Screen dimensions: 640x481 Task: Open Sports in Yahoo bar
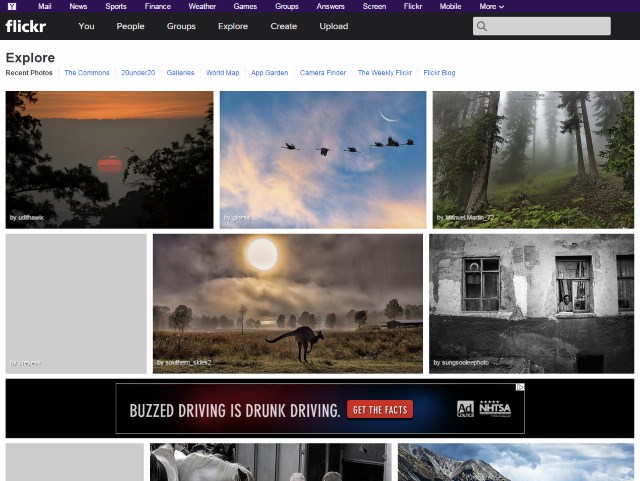pyautogui.click(x=116, y=7)
